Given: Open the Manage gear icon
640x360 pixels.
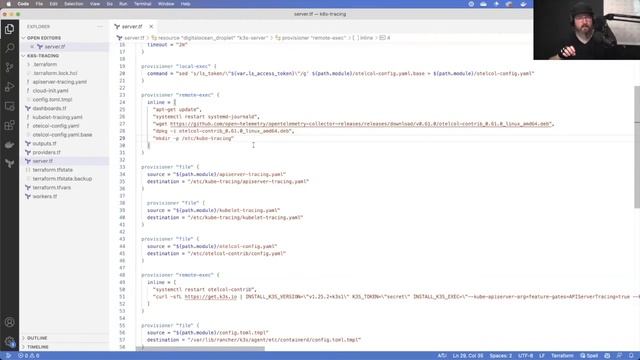Looking at the screenshot, I should point(9,341).
